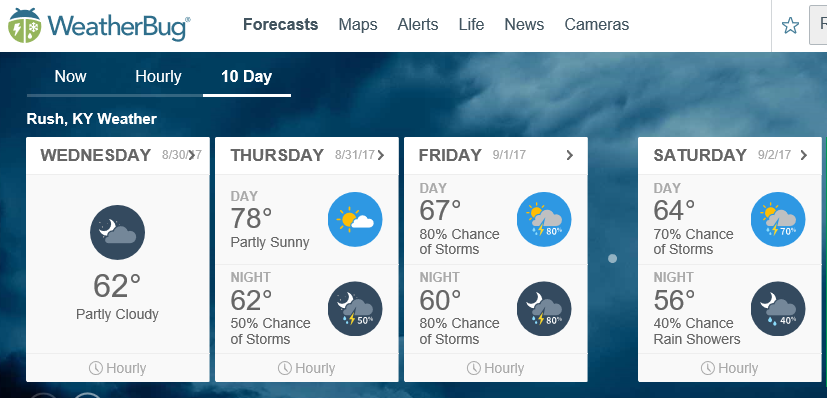The width and height of the screenshot is (827, 398).
Task: Click Thursday's partly sunny day icon
Action: click(x=355, y=219)
